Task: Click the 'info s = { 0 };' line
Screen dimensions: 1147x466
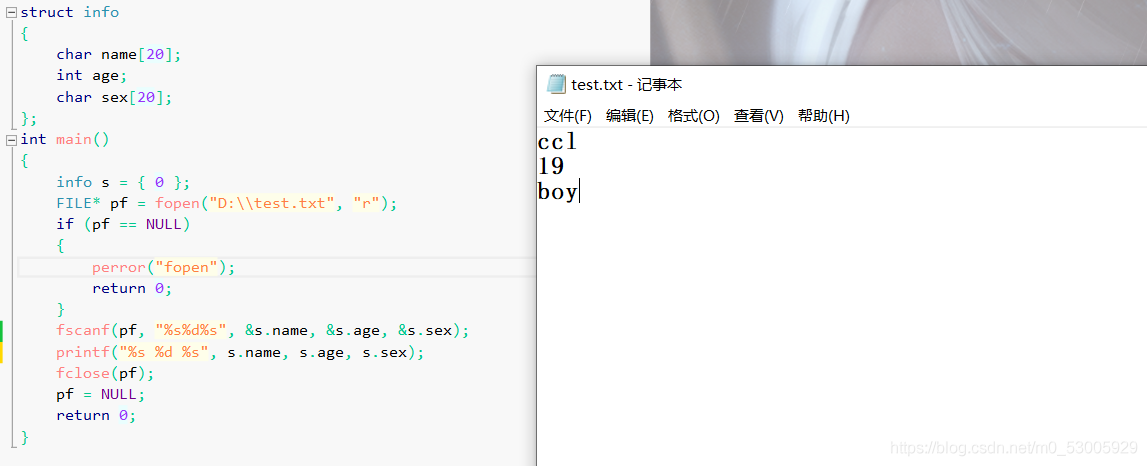Action: (x=122, y=181)
